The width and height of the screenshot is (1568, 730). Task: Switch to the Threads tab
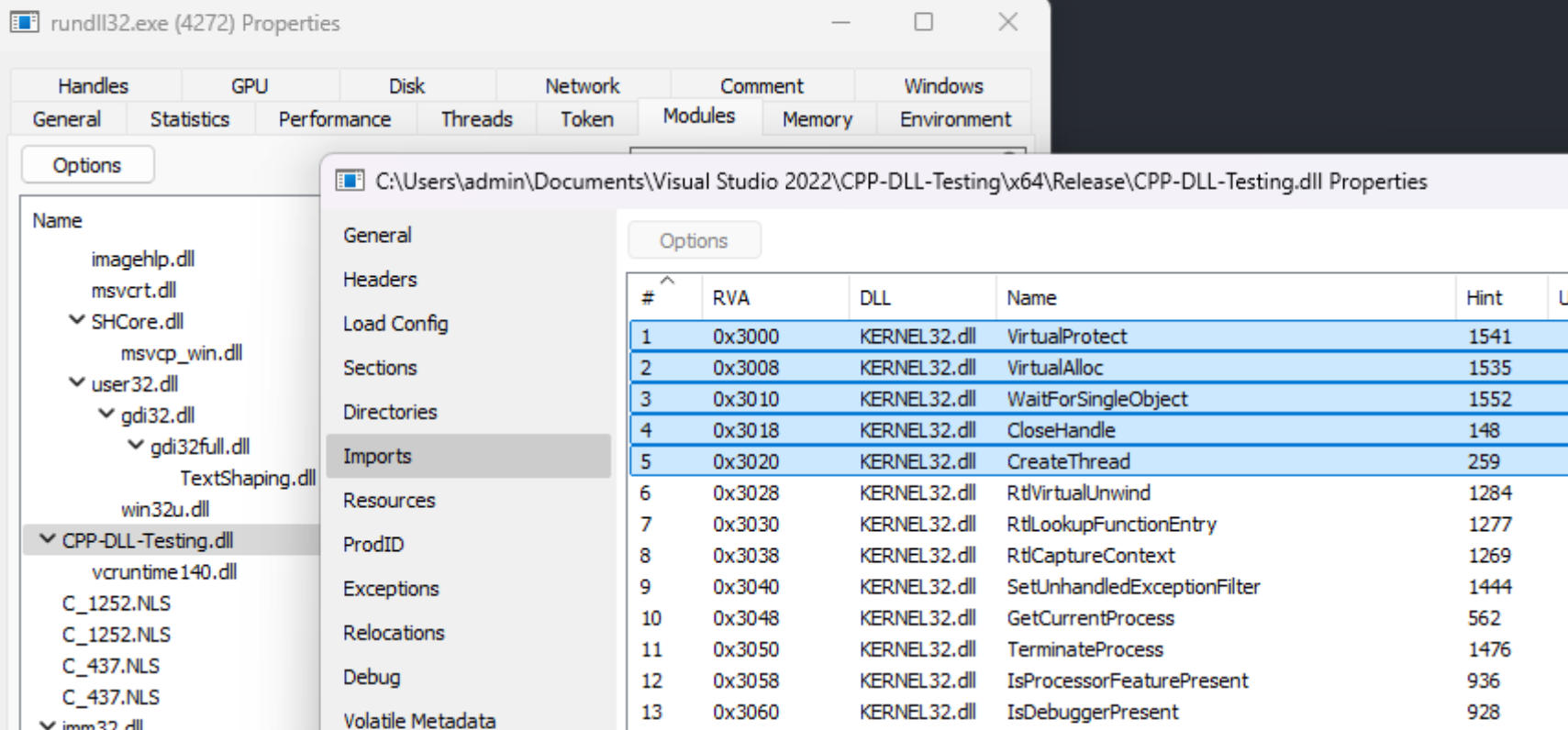point(476,119)
